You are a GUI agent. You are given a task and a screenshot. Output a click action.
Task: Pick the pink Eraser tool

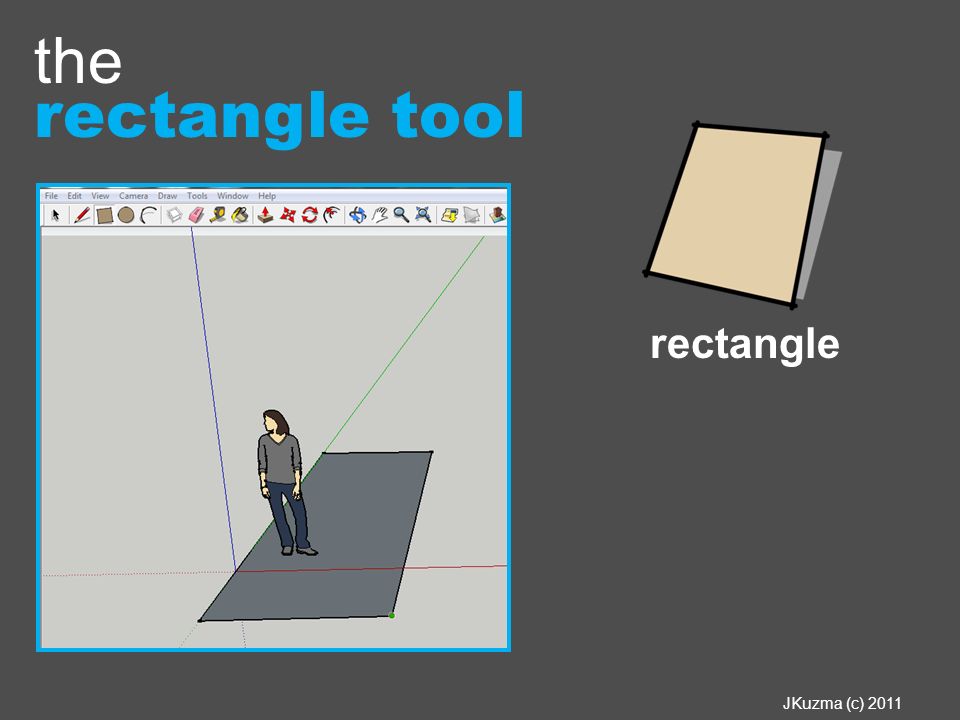196,215
